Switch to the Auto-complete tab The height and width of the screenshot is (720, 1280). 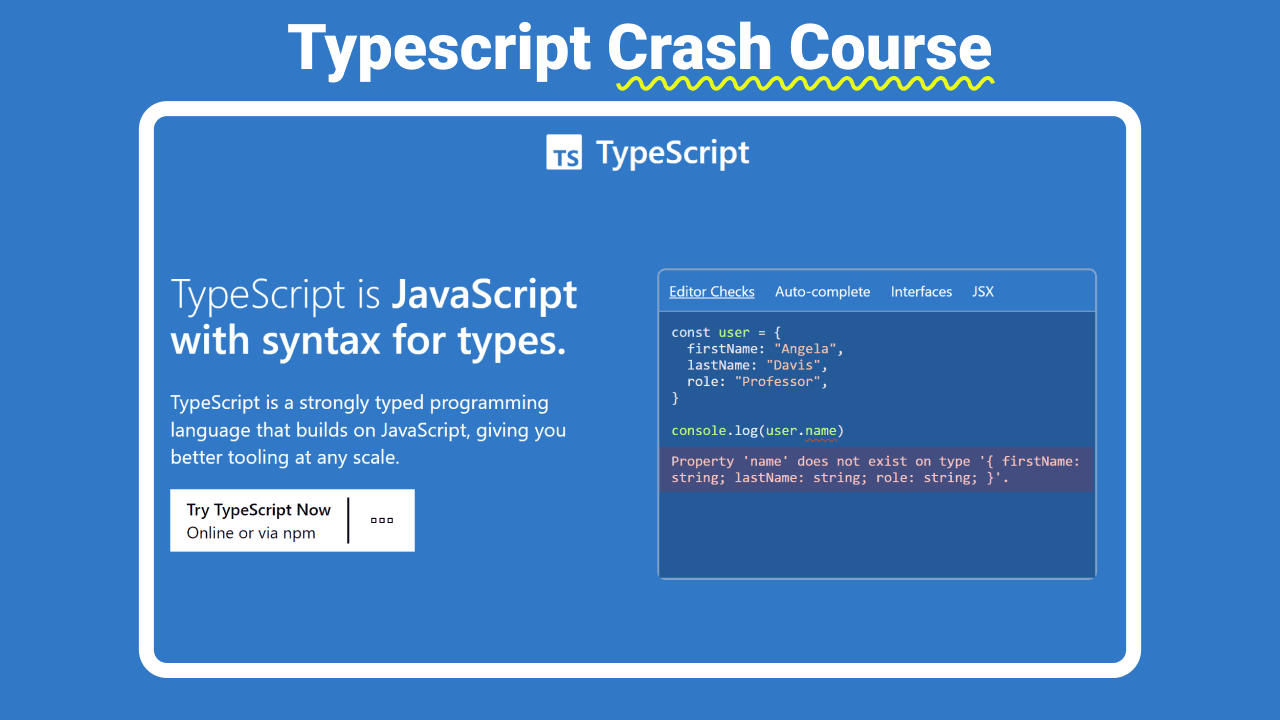pos(822,292)
